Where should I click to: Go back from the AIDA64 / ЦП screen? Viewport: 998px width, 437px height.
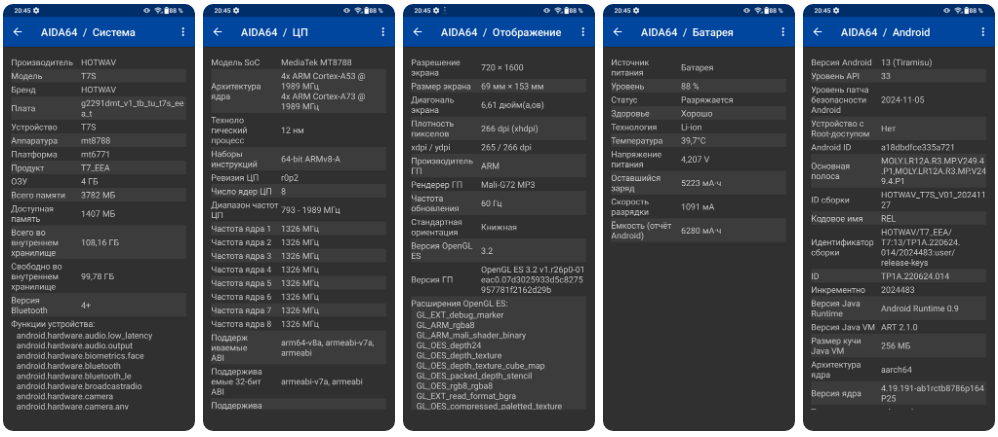click(x=217, y=32)
